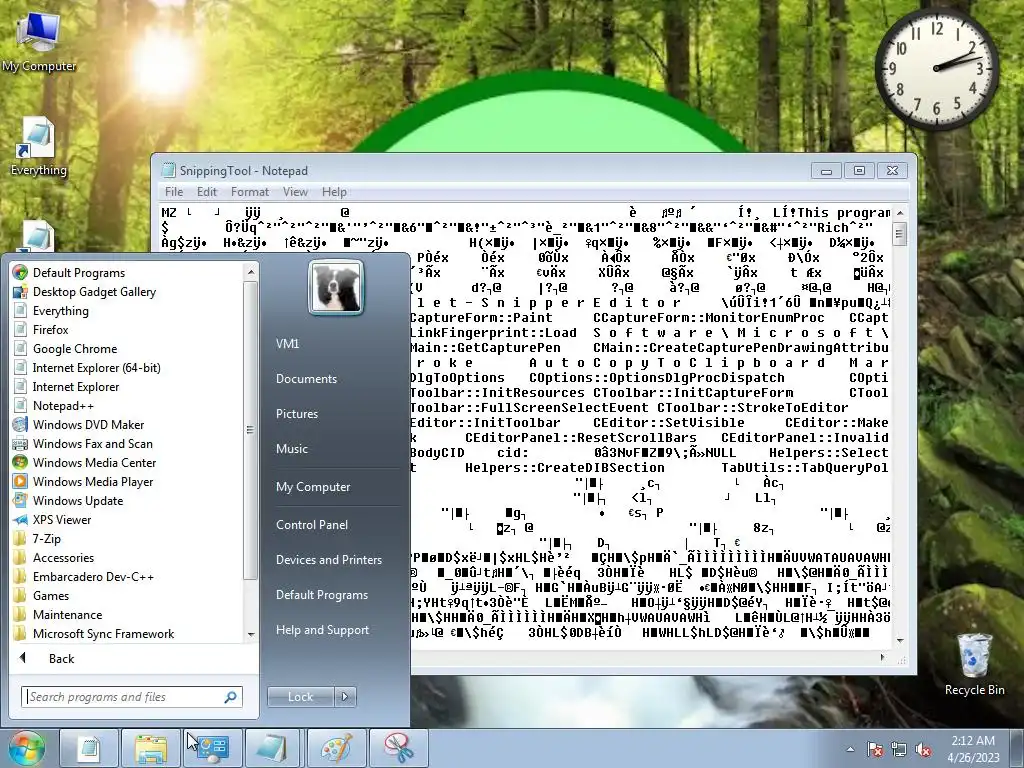Open the Internet Explorer entry without 64-bit
The height and width of the screenshot is (768, 1024).
point(76,387)
